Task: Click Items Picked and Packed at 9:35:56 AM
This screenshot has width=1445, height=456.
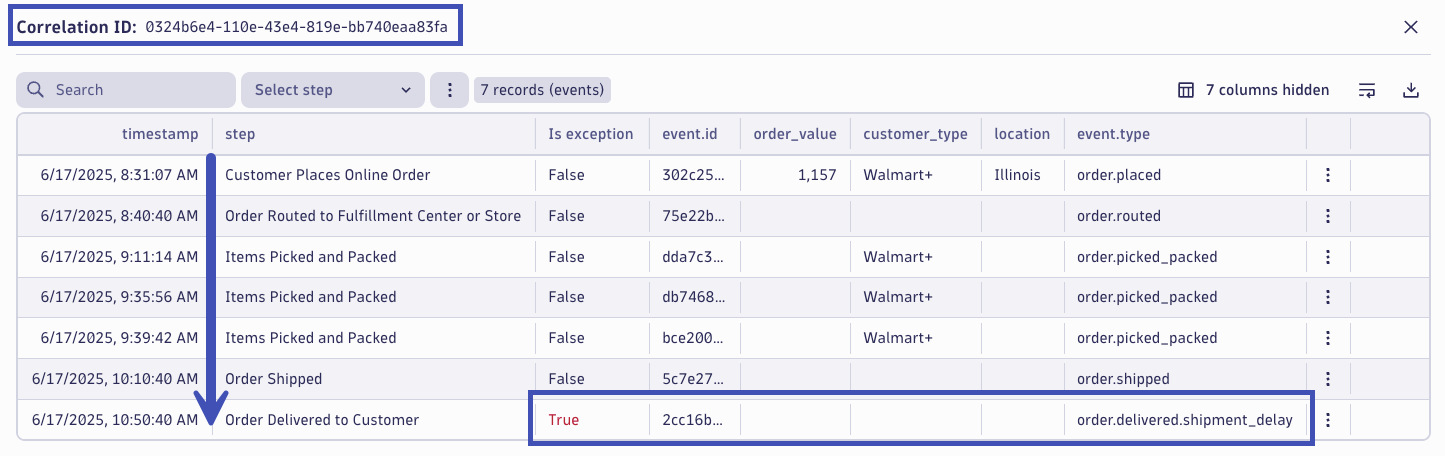Action: pyautogui.click(x=311, y=297)
